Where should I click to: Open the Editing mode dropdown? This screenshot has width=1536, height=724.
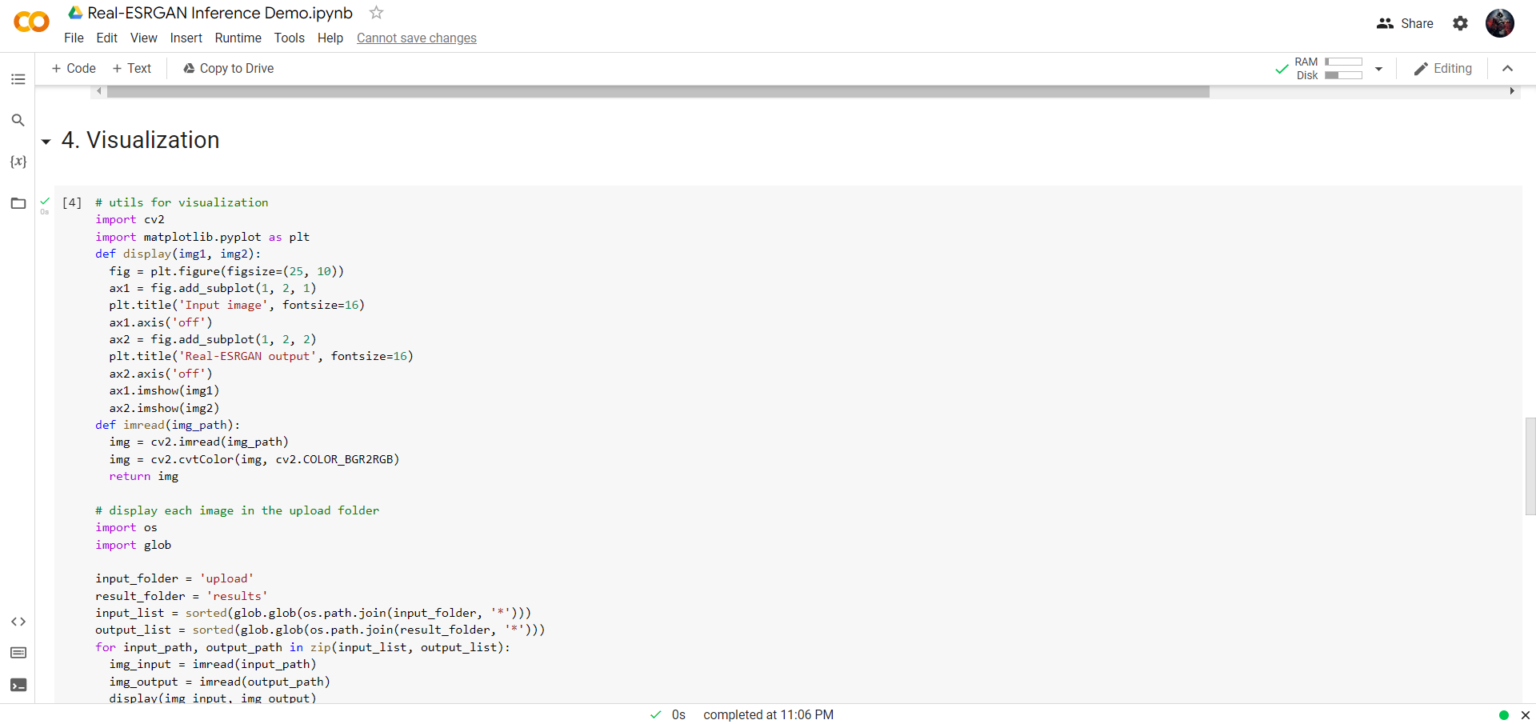pyautogui.click(x=1442, y=69)
